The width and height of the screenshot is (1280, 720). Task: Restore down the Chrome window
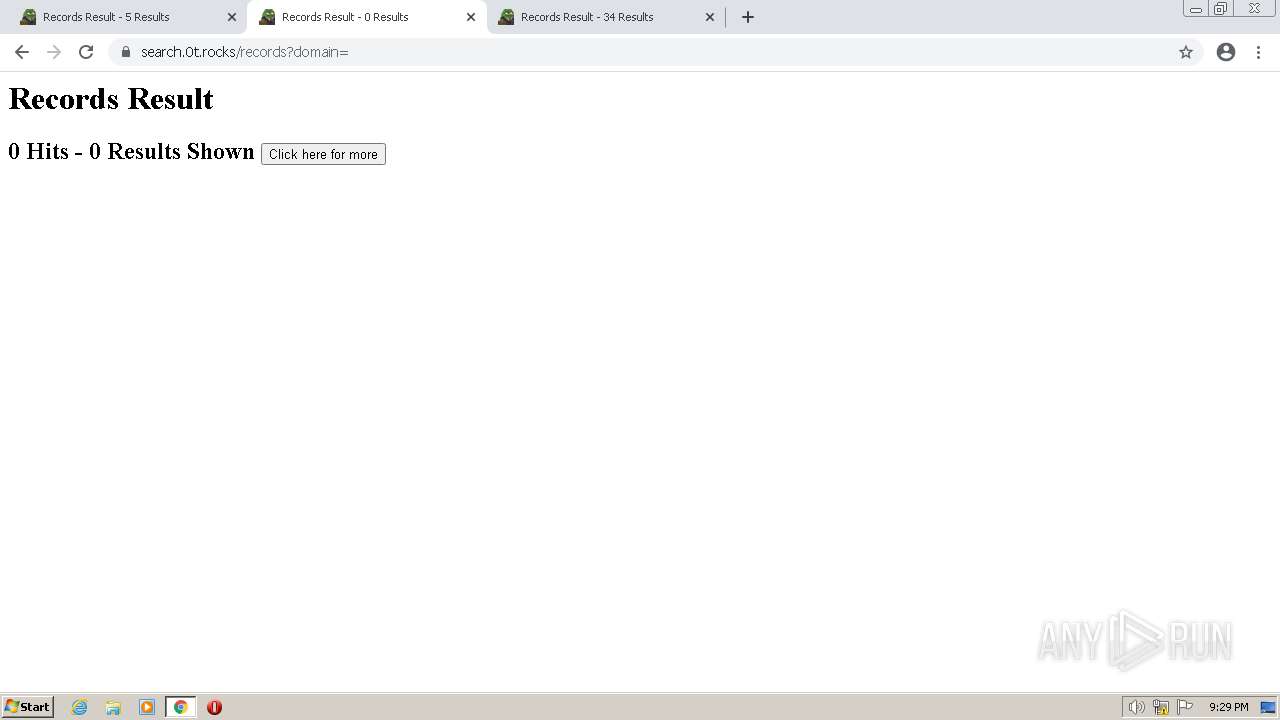[1221, 9]
